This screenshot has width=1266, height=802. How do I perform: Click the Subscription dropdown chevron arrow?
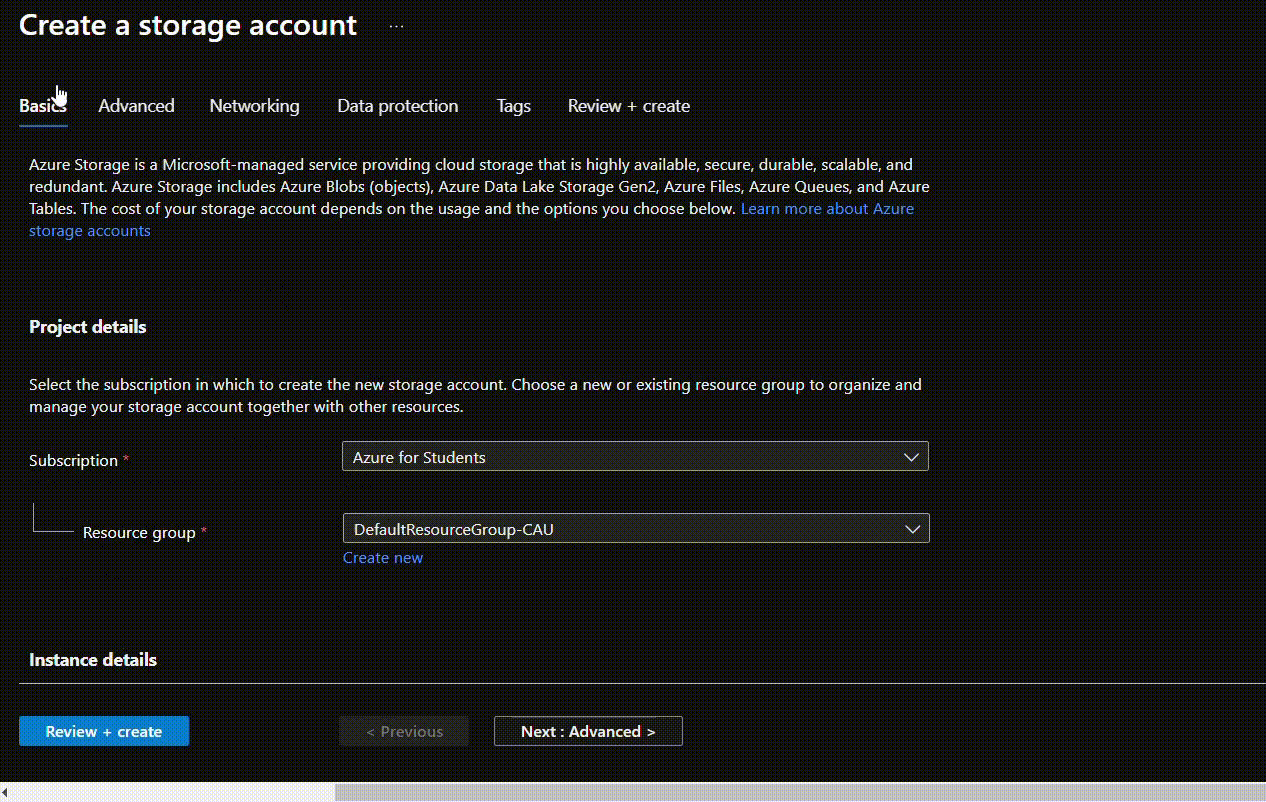tap(911, 457)
